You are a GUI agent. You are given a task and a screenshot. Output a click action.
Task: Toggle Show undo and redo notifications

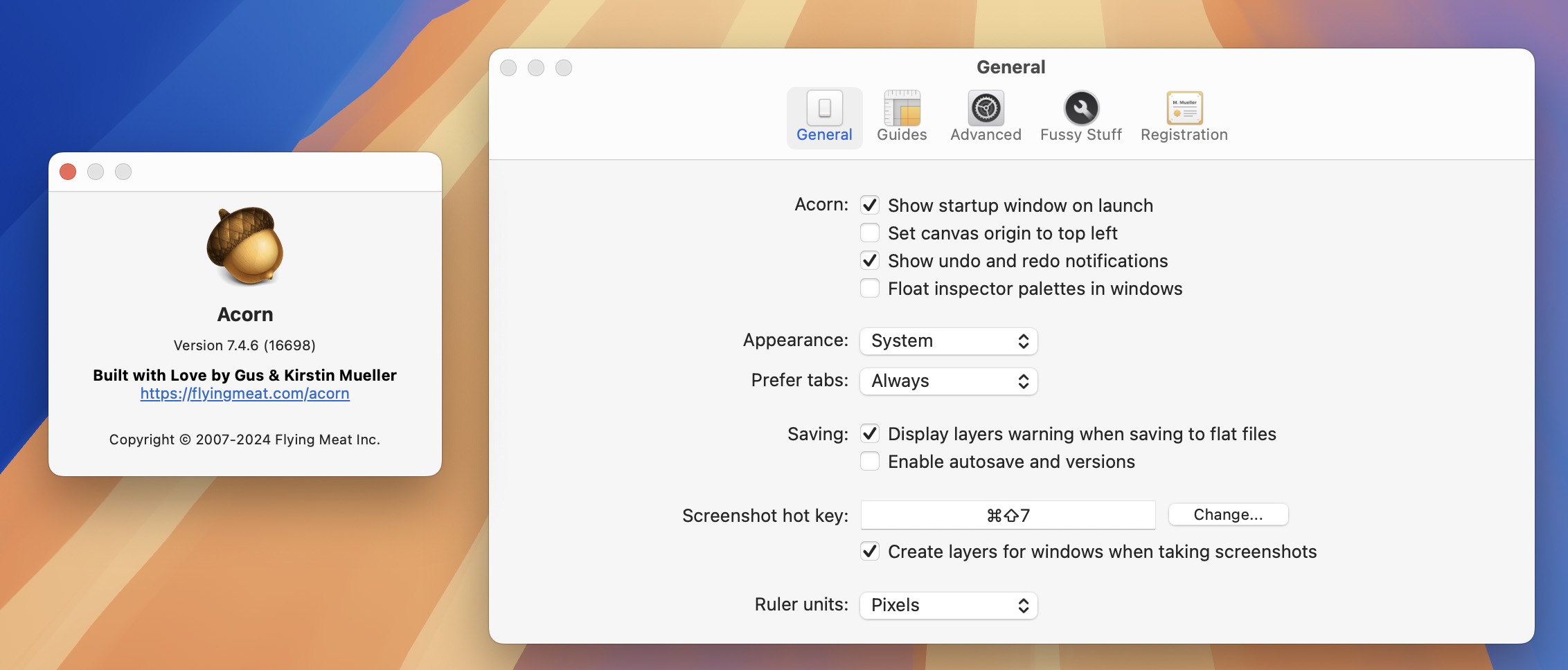(x=870, y=261)
